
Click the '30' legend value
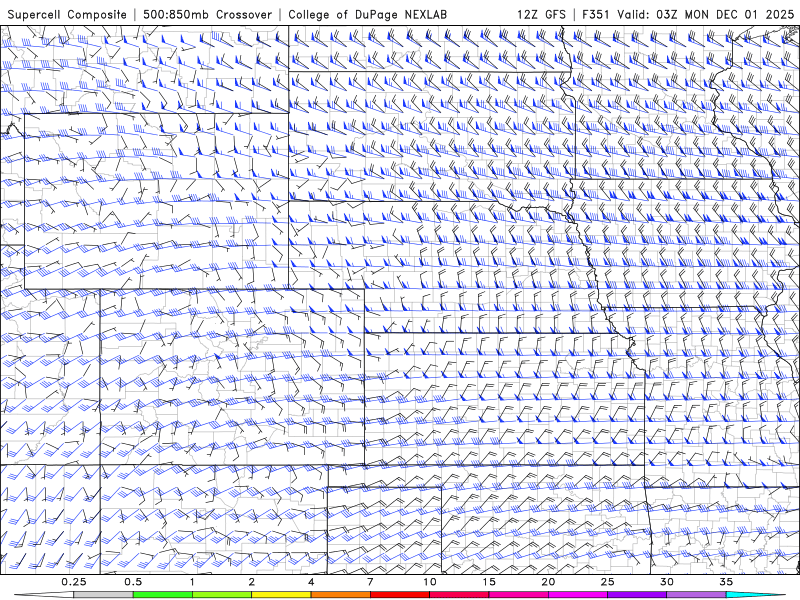[x=667, y=582]
